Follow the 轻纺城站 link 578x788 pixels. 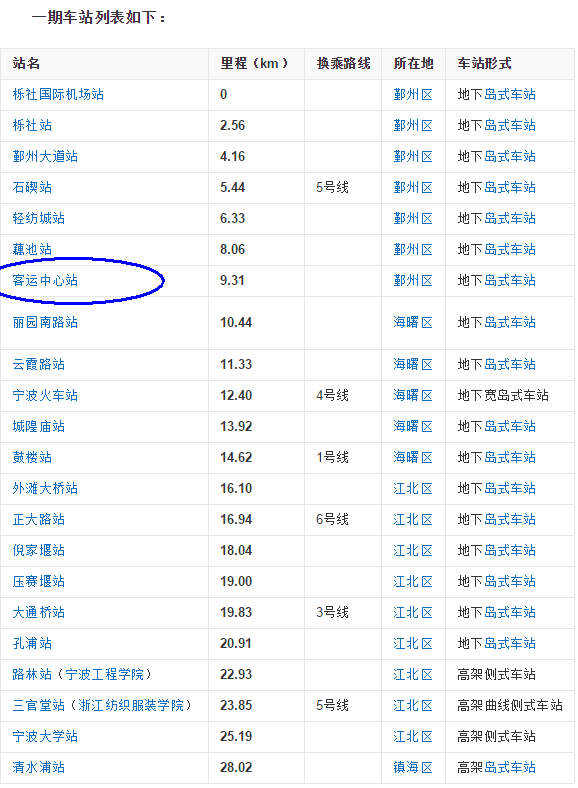coord(39,219)
